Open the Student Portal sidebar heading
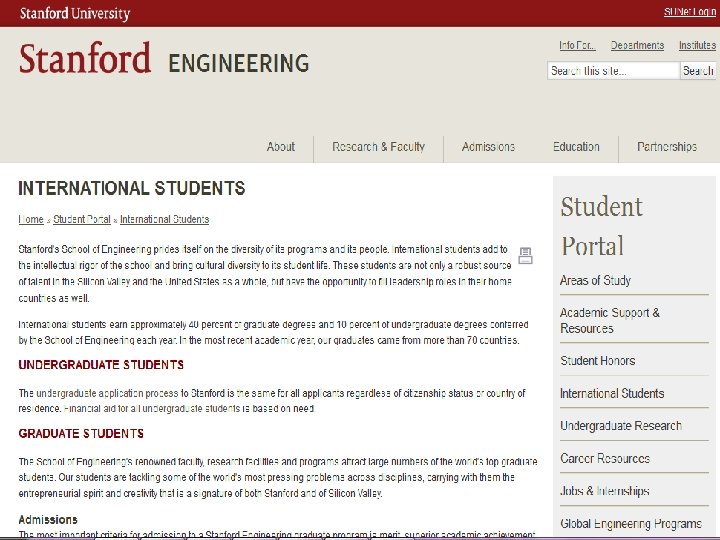Viewport: 720px width, 540px height. [x=601, y=226]
